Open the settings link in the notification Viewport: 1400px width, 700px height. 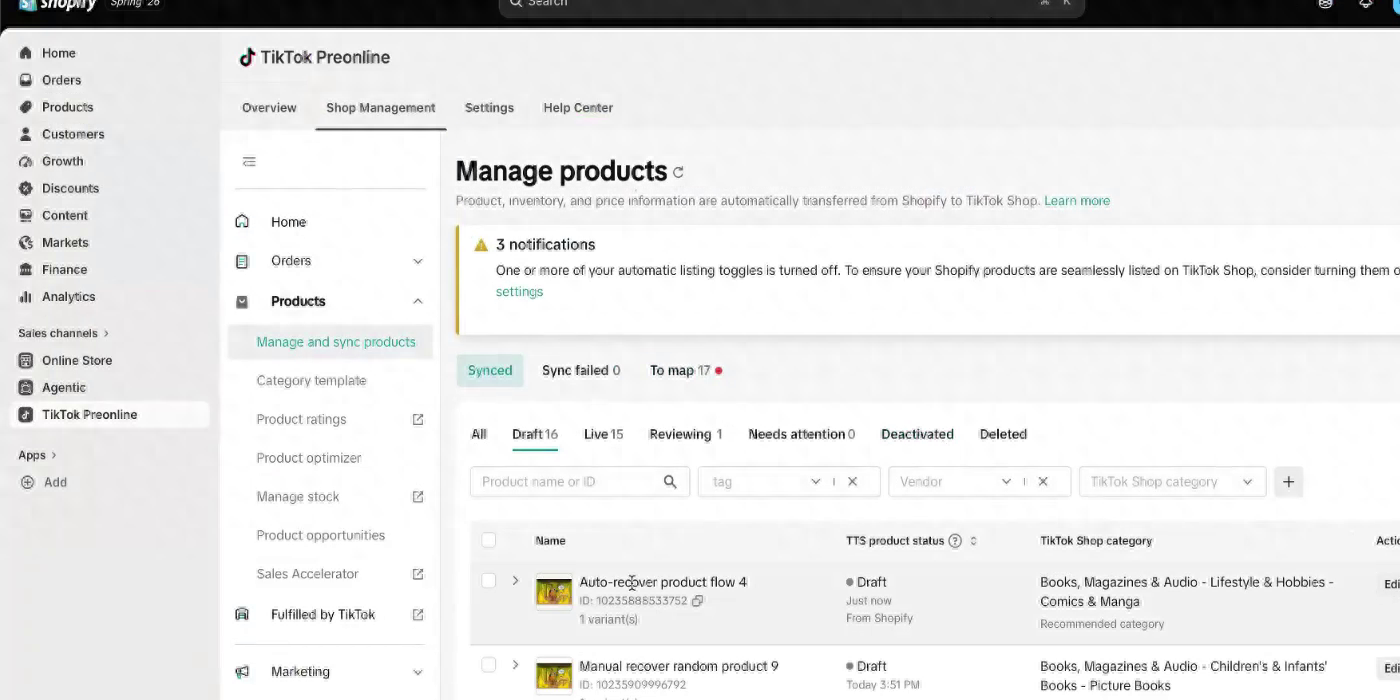tap(519, 292)
